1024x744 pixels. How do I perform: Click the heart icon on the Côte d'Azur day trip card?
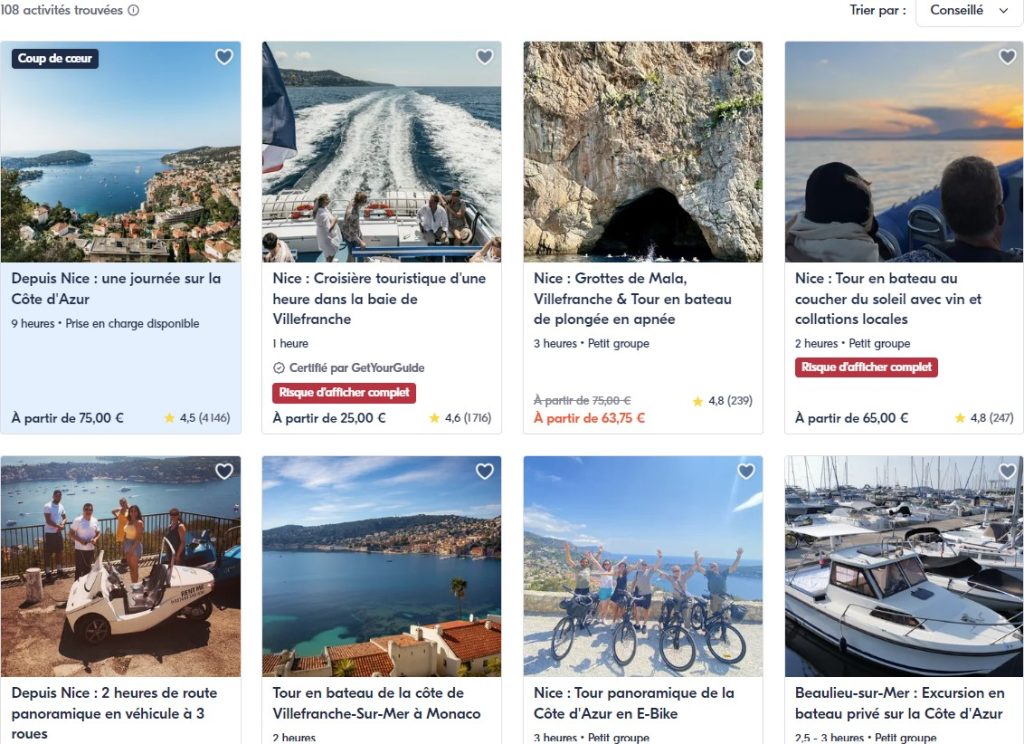point(223,57)
